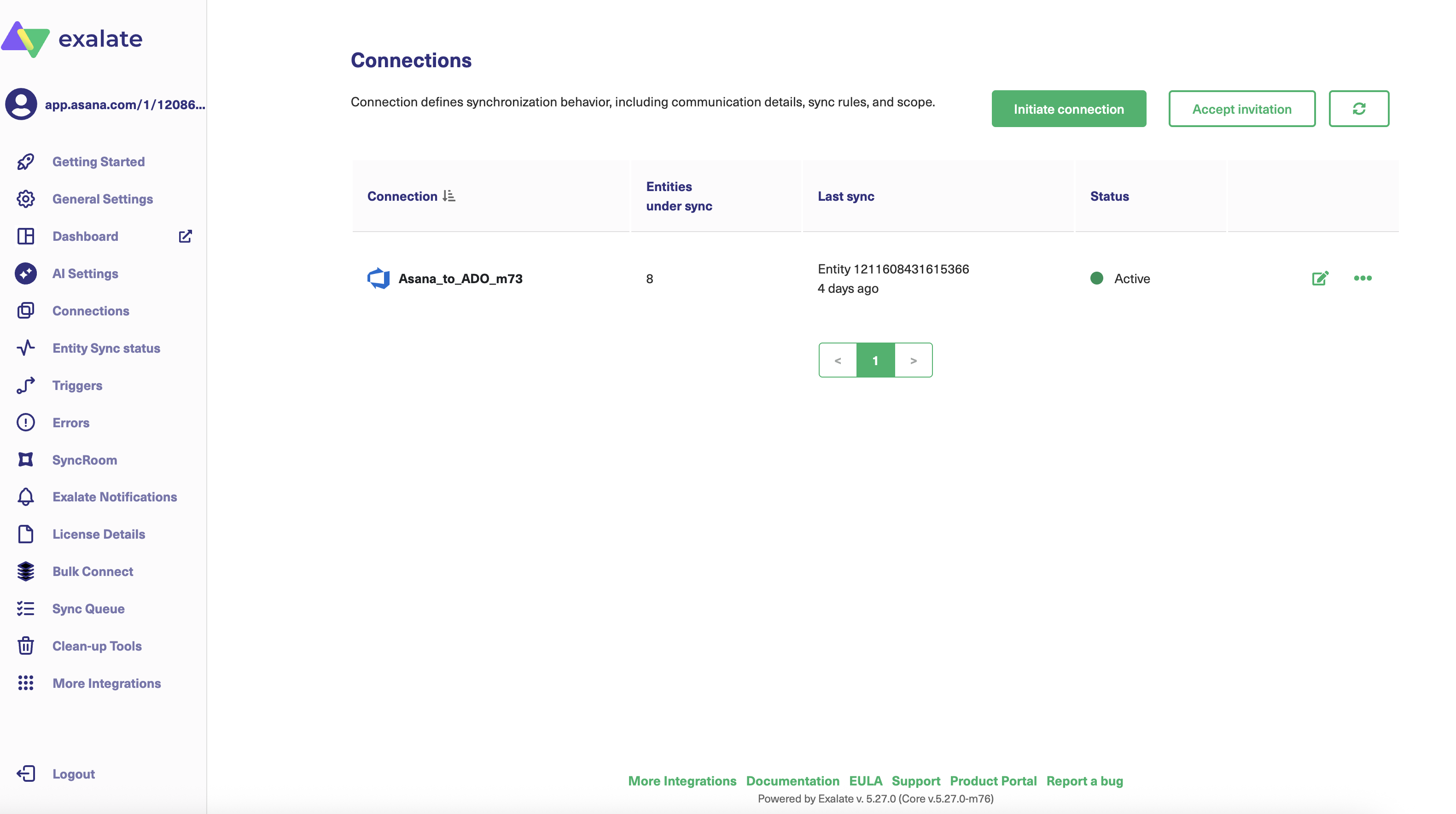The height and width of the screenshot is (814, 1456).
Task: Open Dashboard external link icon
Action: [x=186, y=236]
